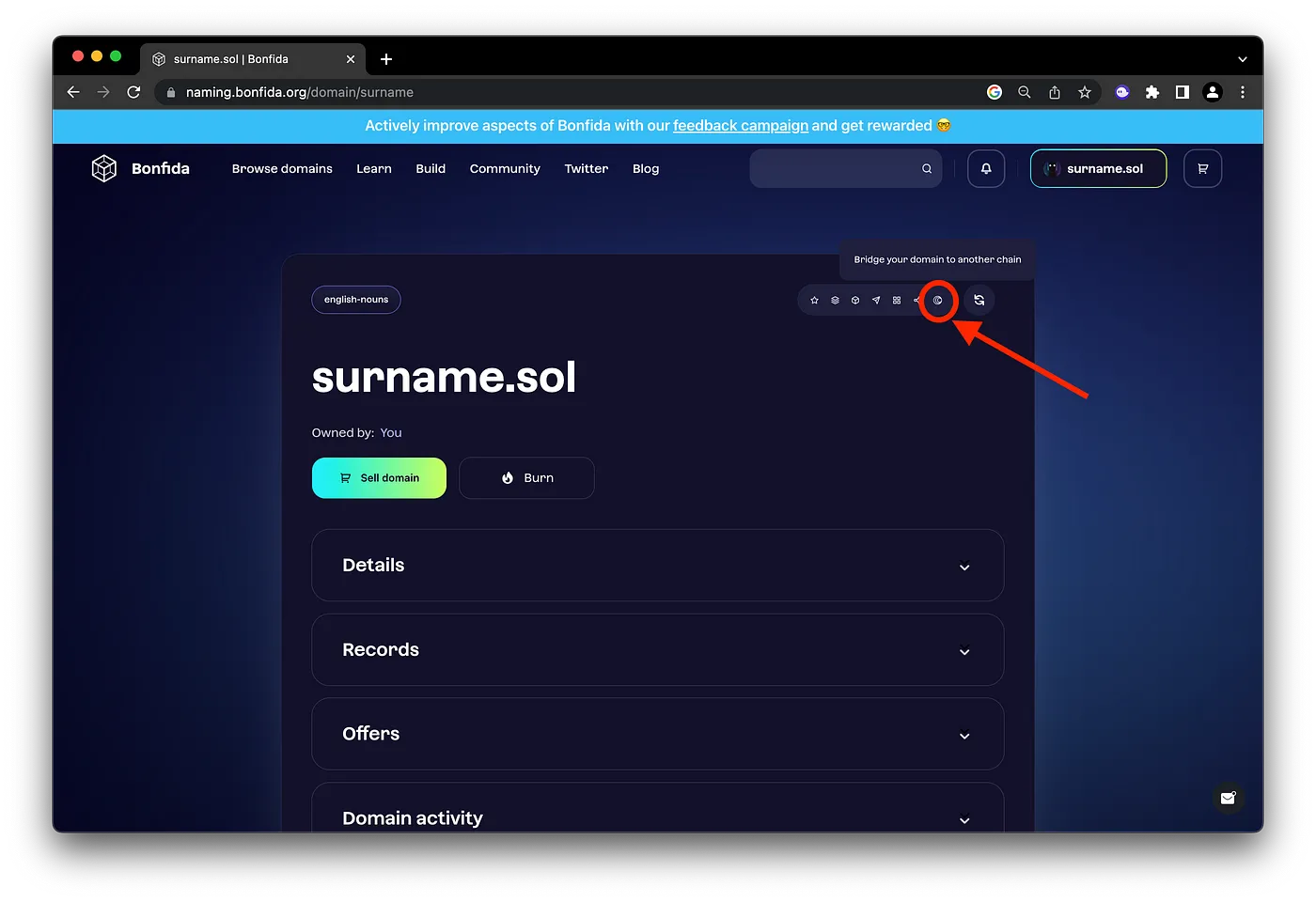Image resolution: width=1316 pixels, height=902 pixels.
Task: Click the bridge domain to another chain icon
Action: (x=937, y=301)
